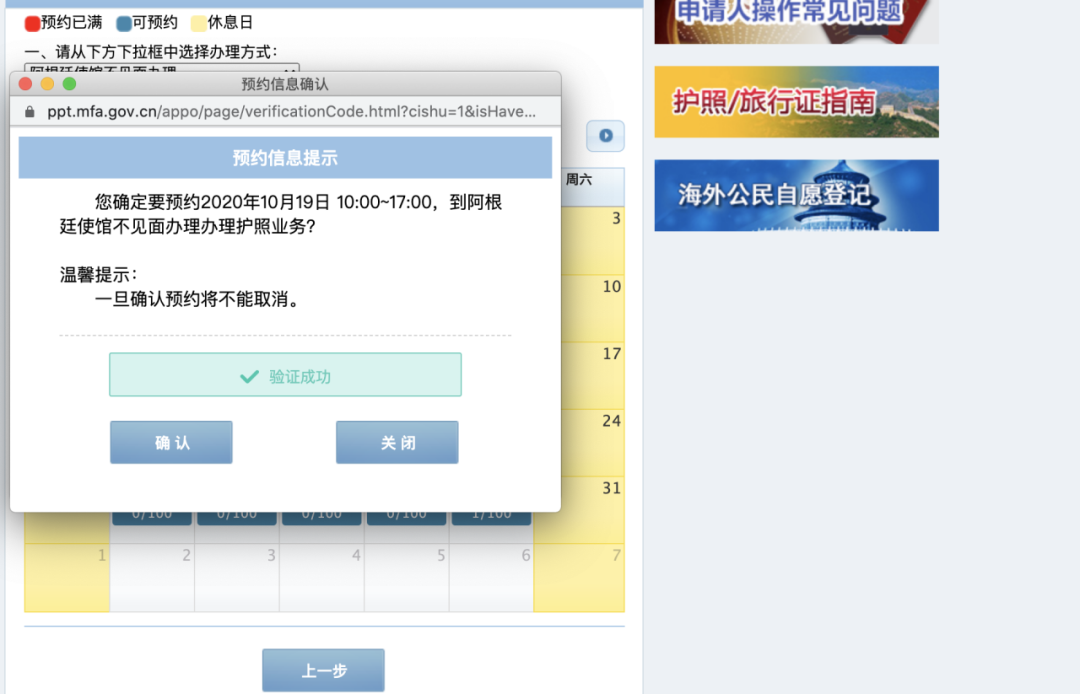Click 关闭 to dismiss the confirmation dialog
This screenshot has height=694, width=1080.
tap(397, 441)
